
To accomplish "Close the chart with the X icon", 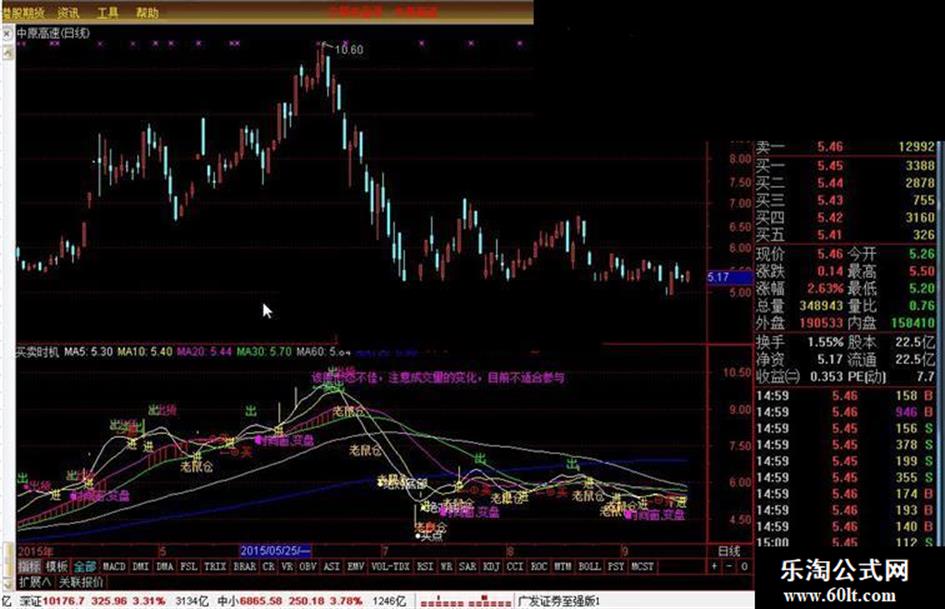I will [x=7, y=34].
